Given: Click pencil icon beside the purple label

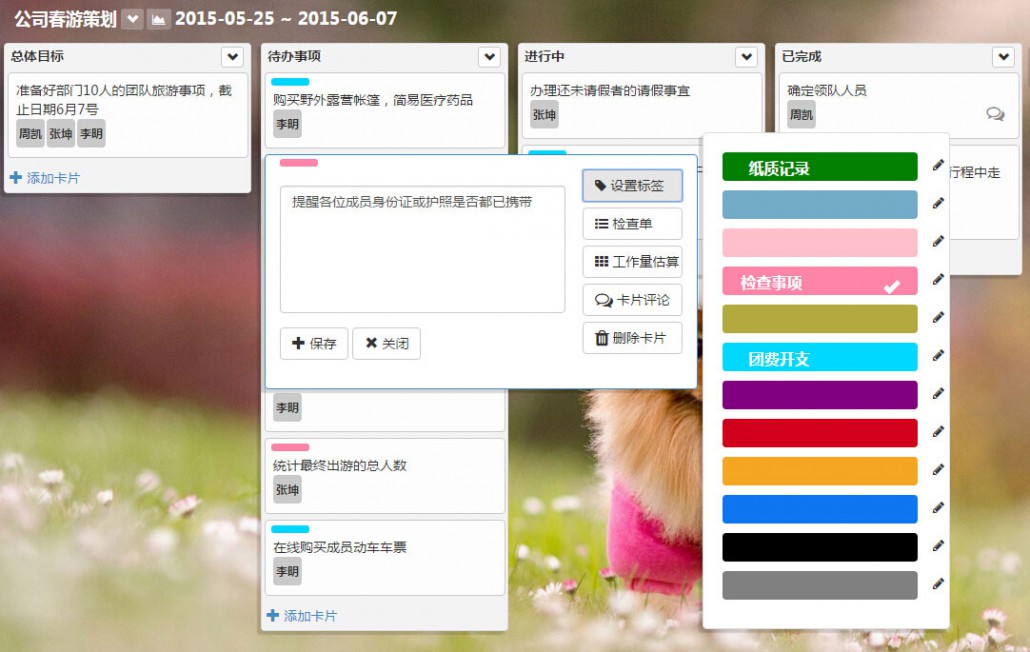Looking at the screenshot, I should 938,394.
